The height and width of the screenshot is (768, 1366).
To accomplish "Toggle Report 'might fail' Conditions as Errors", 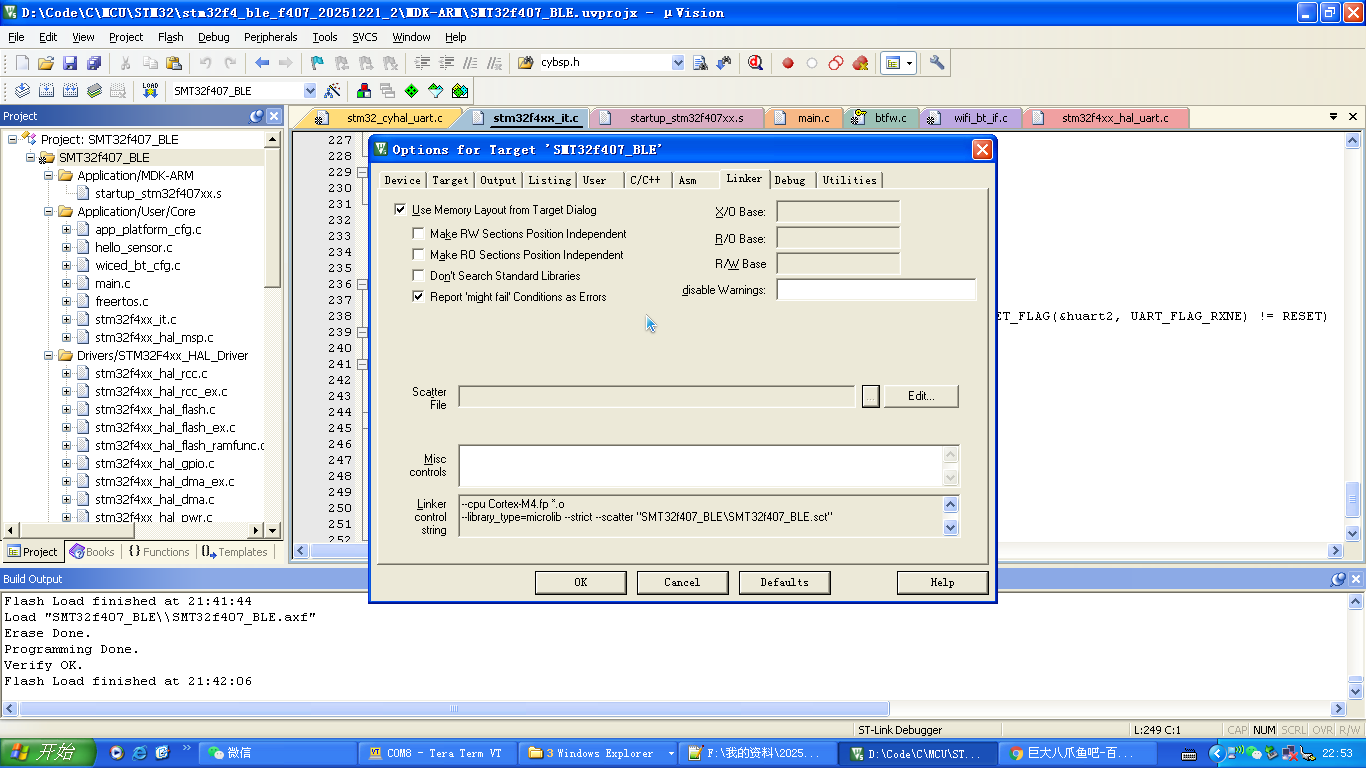I will (x=419, y=297).
